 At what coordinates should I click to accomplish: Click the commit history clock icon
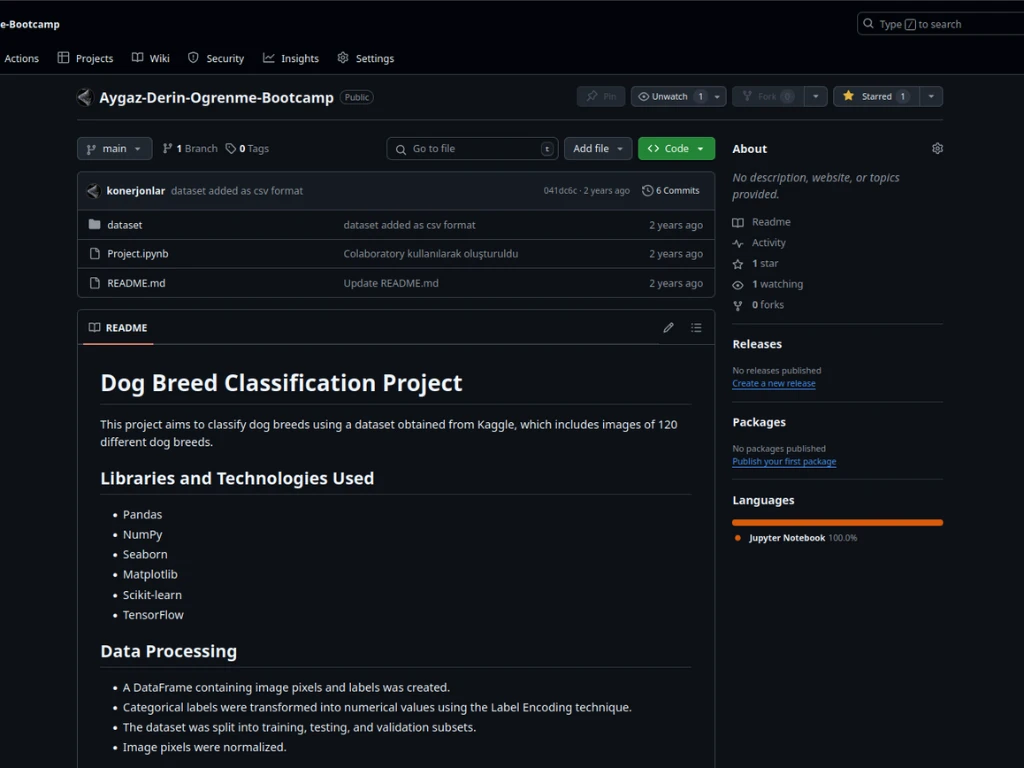coord(648,191)
